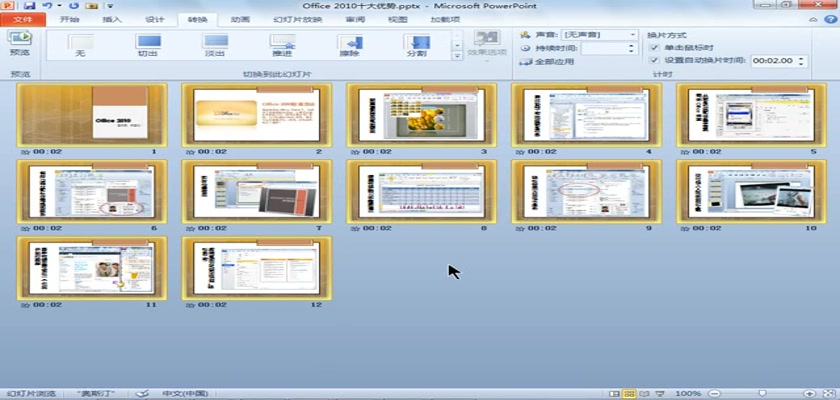The width and height of the screenshot is (840, 400).
Task: Click the zoom out minus icon
Action: pyautogui.click(x=714, y=394)
